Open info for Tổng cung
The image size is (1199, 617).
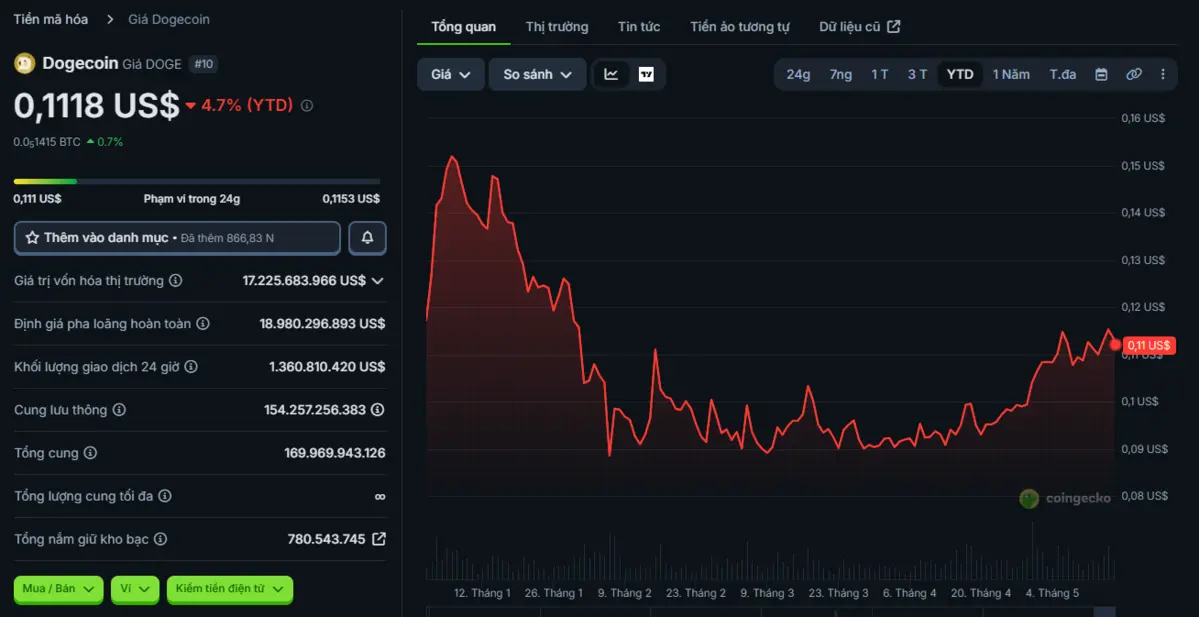[90, 453]
